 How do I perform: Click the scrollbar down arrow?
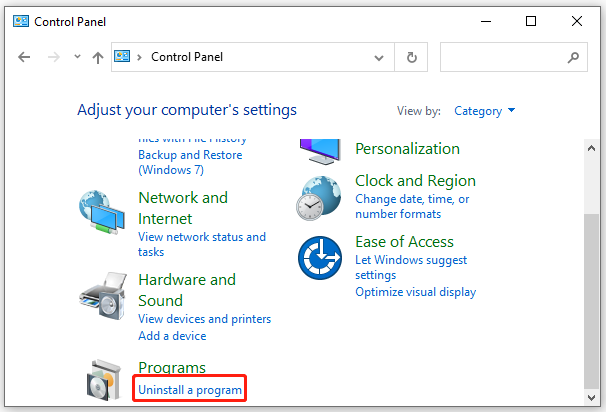coord(591,398)
